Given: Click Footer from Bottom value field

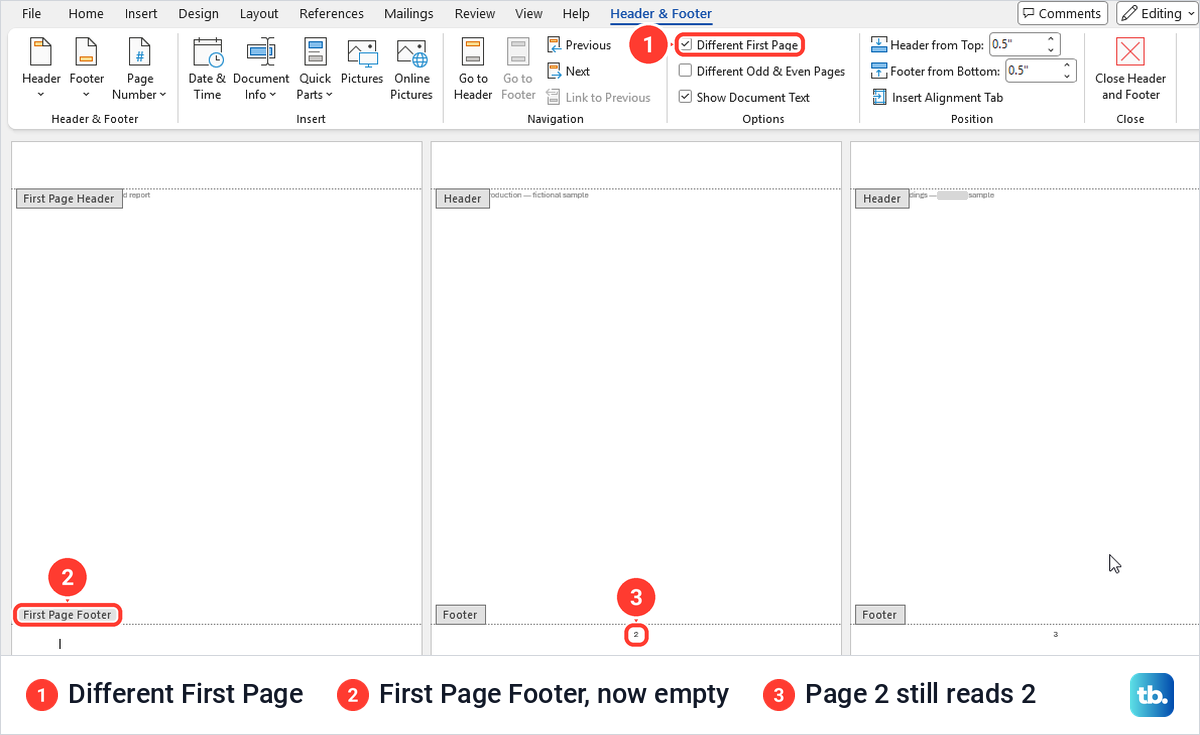Looking at the screenshot, I should click(1032, 71).
